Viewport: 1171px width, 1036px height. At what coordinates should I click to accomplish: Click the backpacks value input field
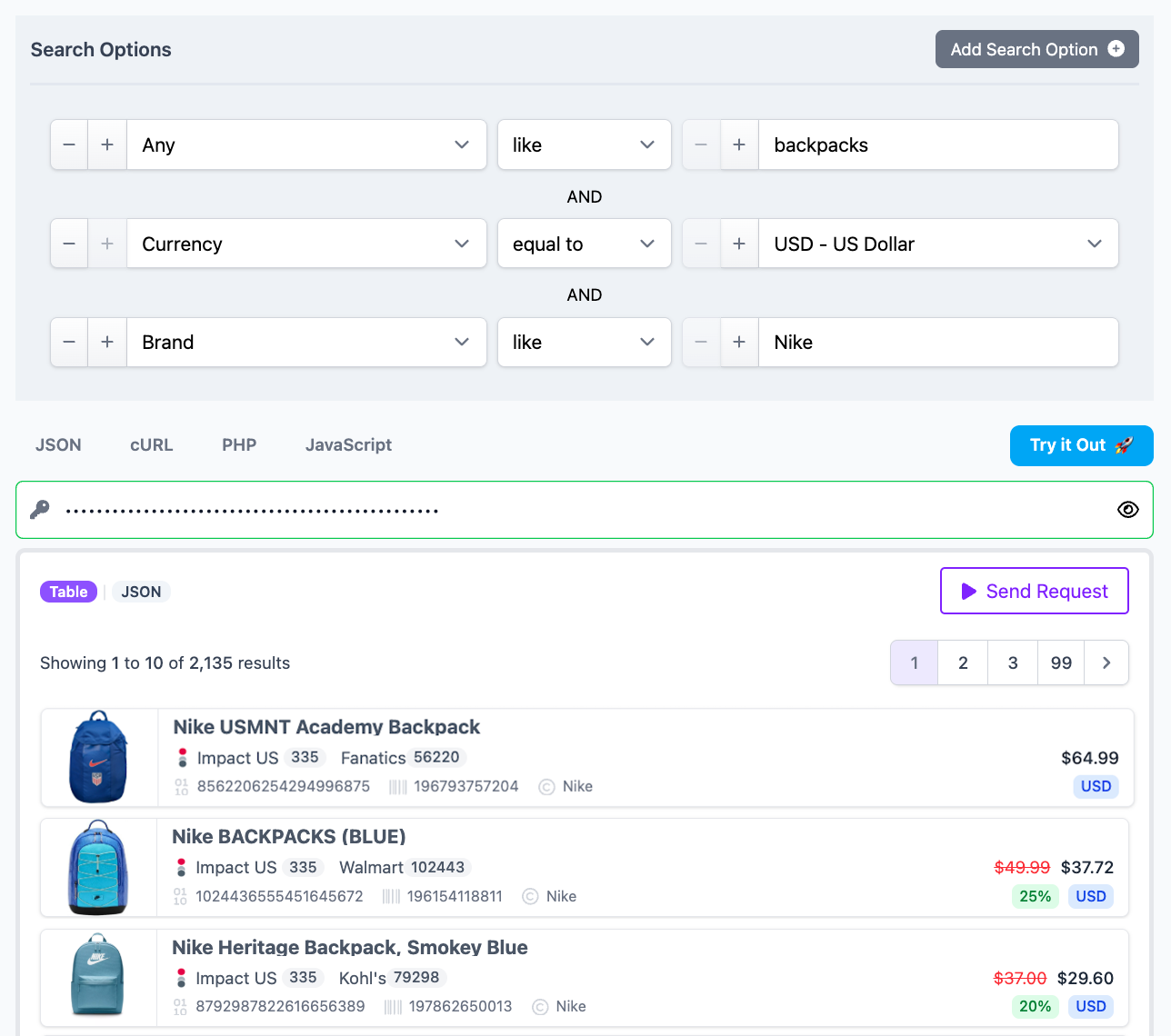[x=938, y=144]
